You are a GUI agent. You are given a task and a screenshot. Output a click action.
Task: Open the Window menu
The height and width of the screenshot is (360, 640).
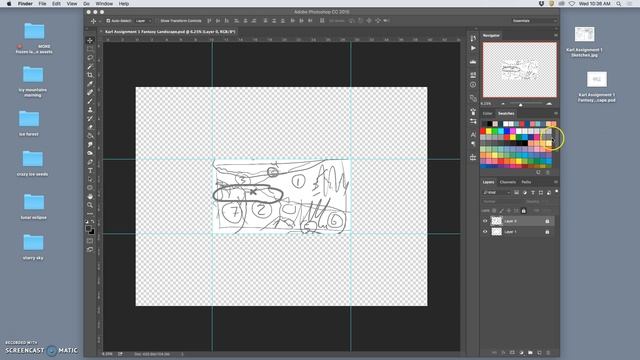pyautogui.click(x=104, y=4)
